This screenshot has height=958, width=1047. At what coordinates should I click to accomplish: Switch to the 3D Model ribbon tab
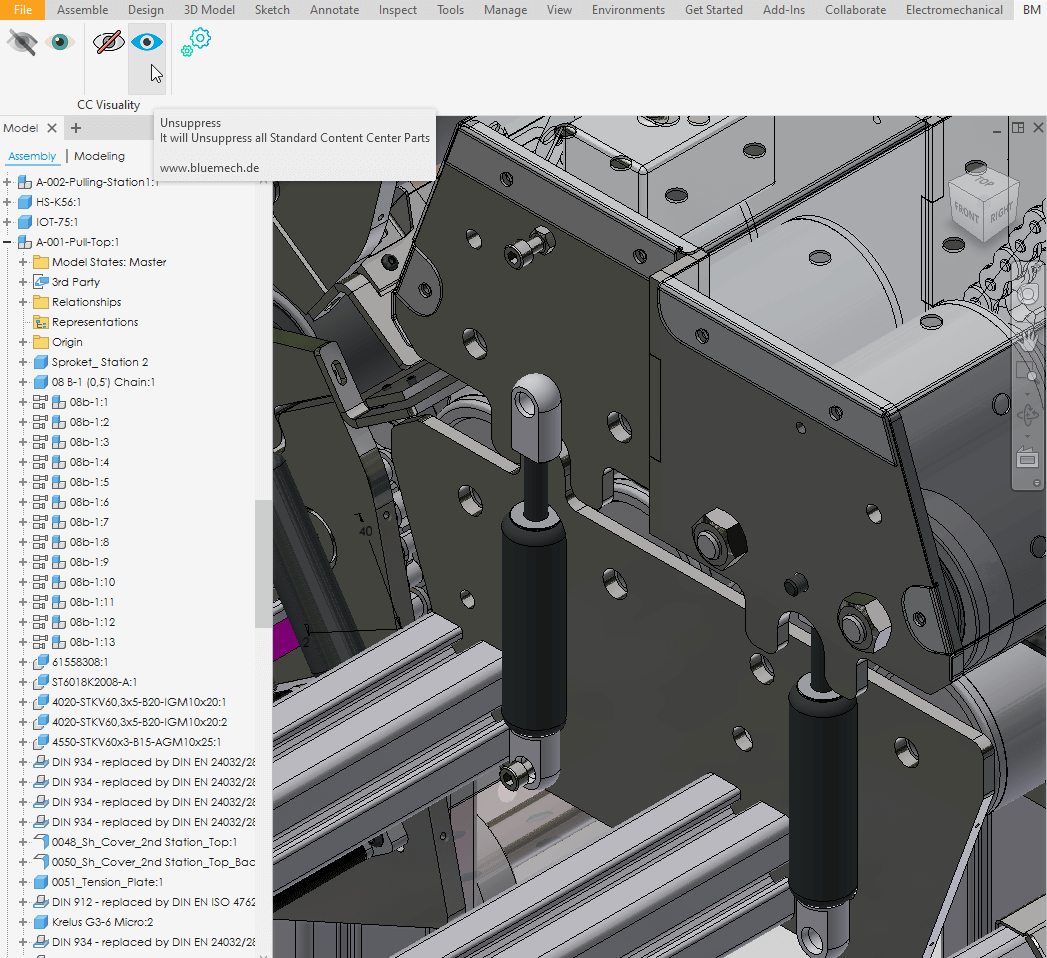coord(209,10)
